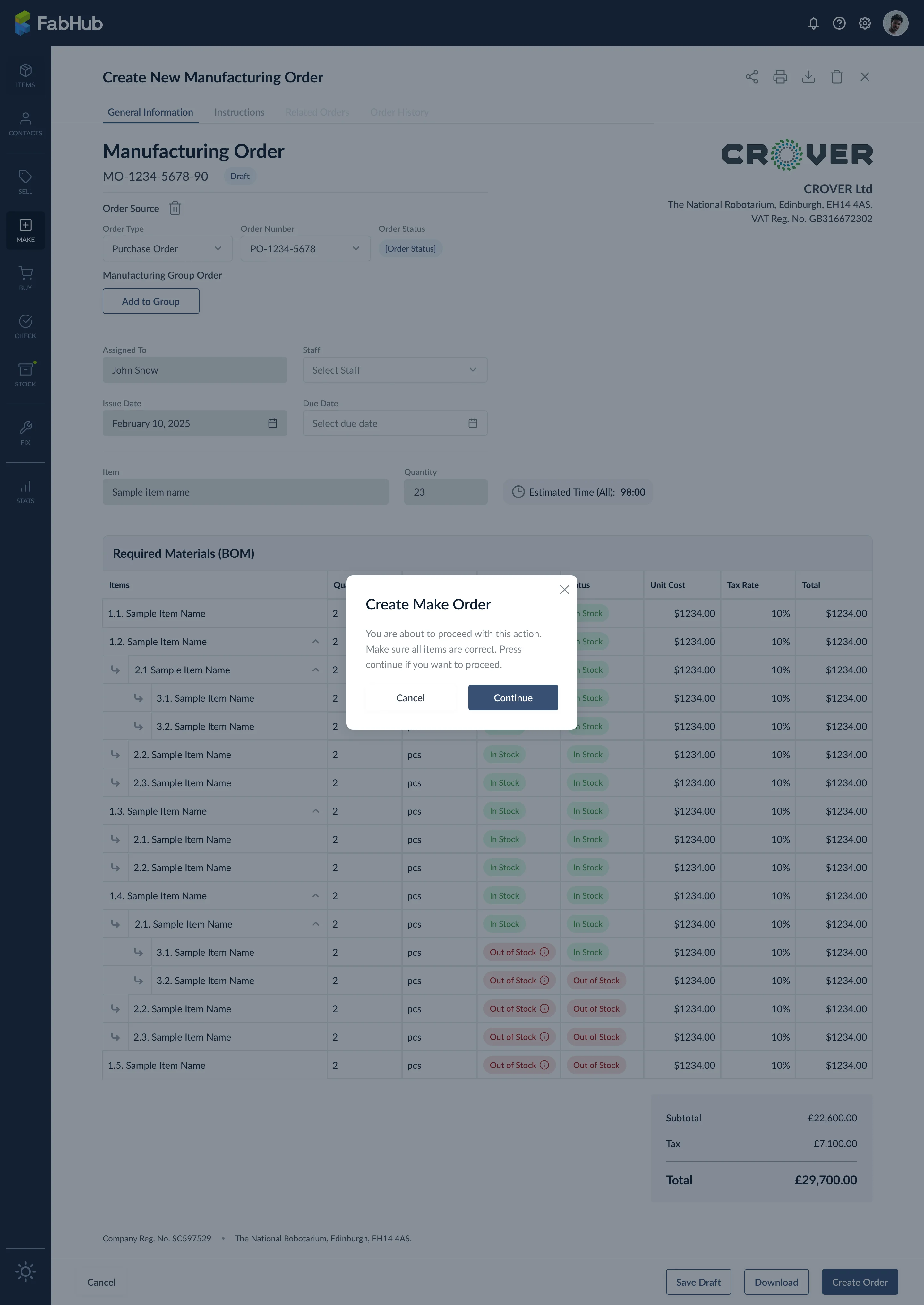Viewport: 924px width, 1305px height.
Task: Collapse row 2.1 Sample Item Name under 1.2
Action: click(x=315, y=670)
